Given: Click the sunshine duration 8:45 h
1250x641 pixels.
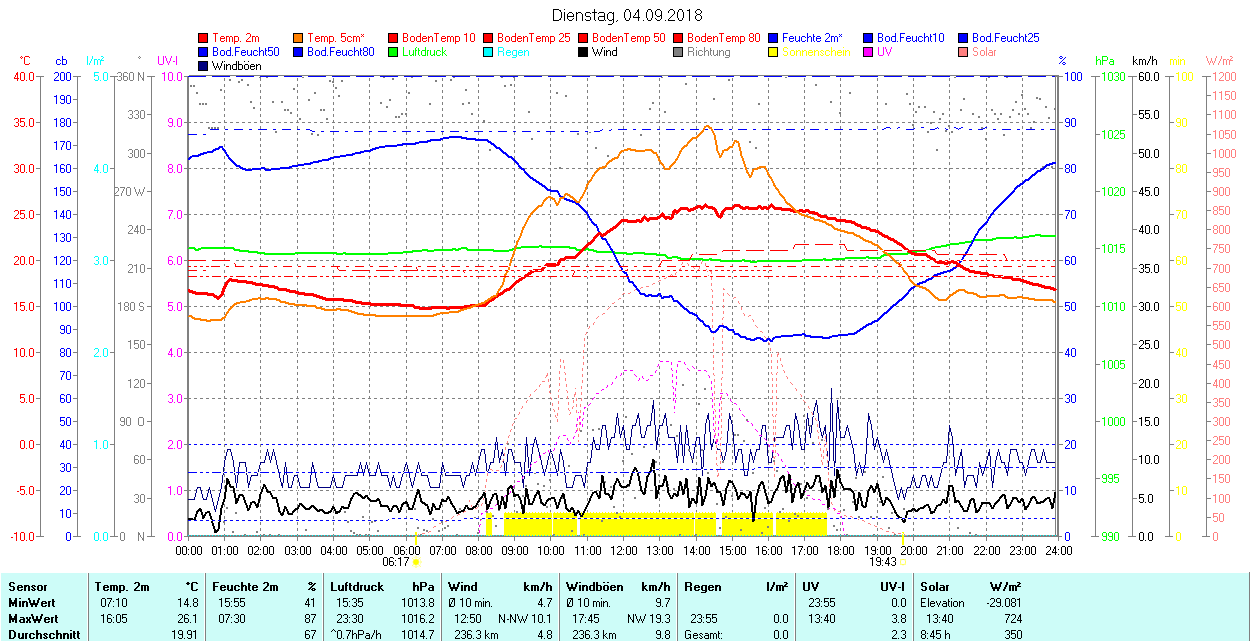Looking at the screenshot, I should point(937,635).
